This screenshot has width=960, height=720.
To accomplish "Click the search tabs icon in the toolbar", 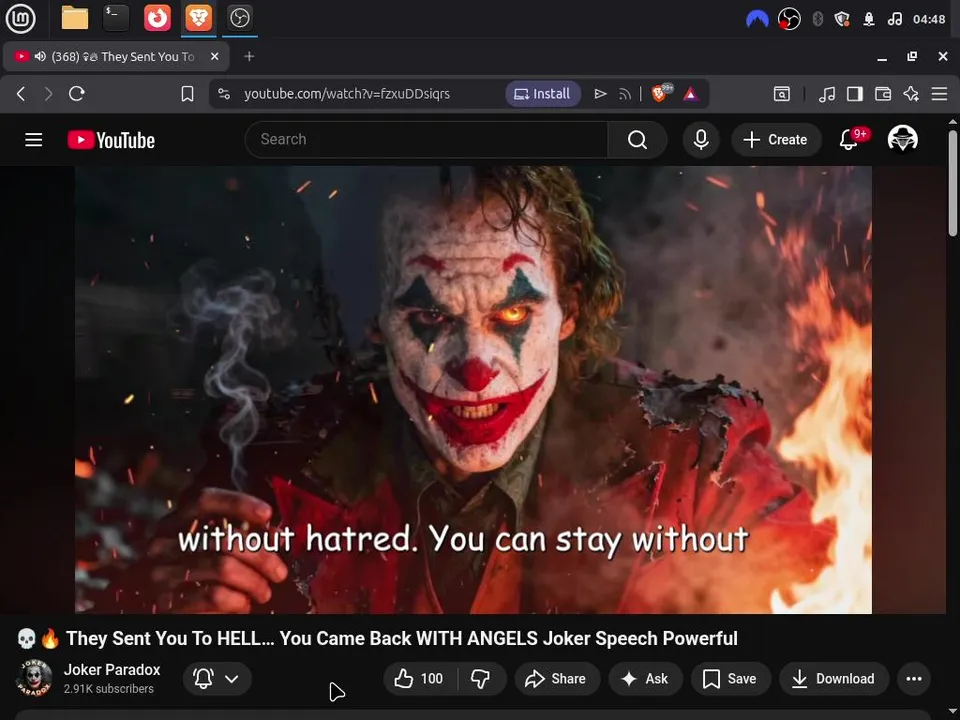I will pos(782,94).
